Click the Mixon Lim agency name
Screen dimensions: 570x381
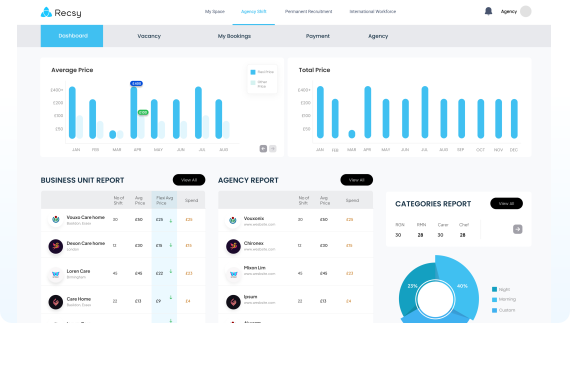(254, 268)
